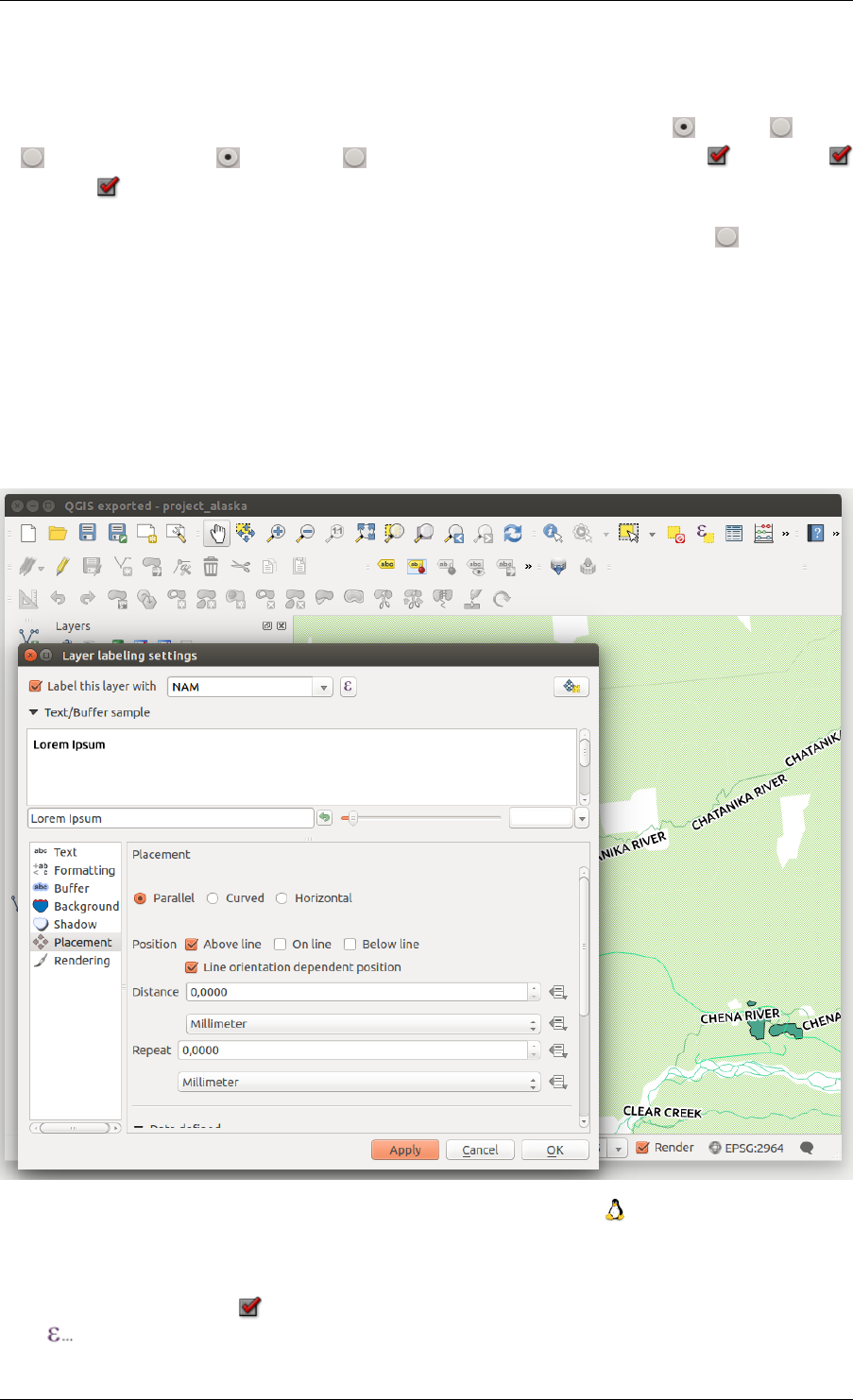Open expression editor next to NAM field
Image resolution: width=853 pixels, height=1400 pixels.
[348, 687]
